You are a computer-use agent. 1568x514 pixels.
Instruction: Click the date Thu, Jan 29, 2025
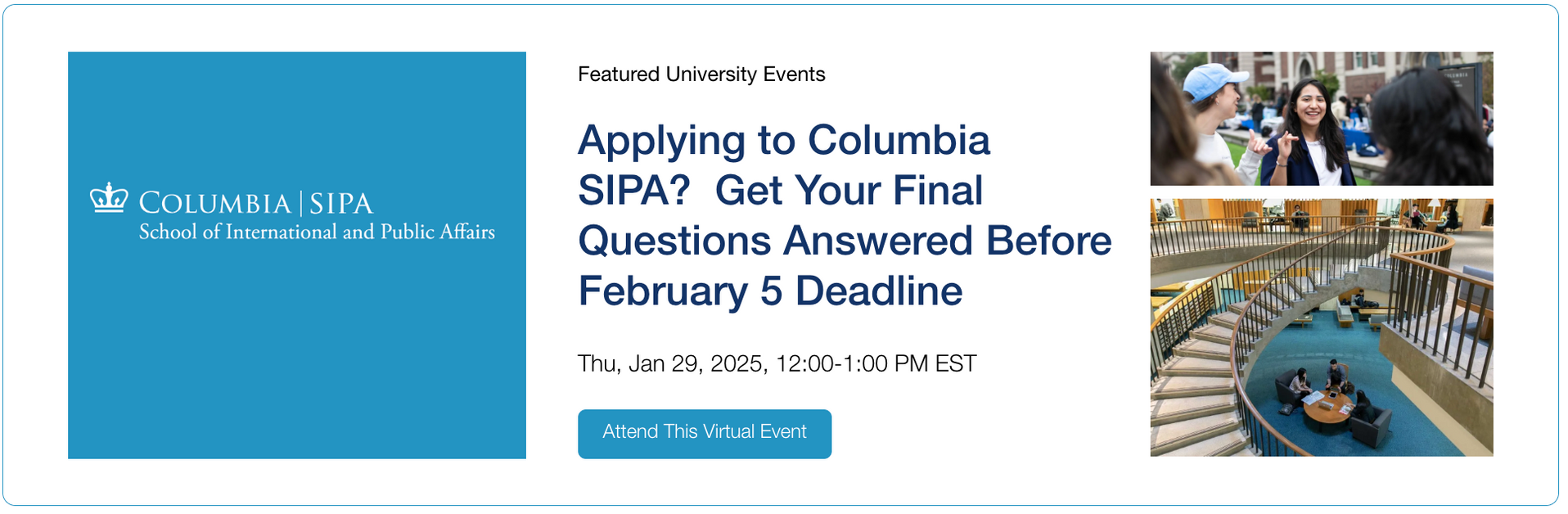click(671, 363)
